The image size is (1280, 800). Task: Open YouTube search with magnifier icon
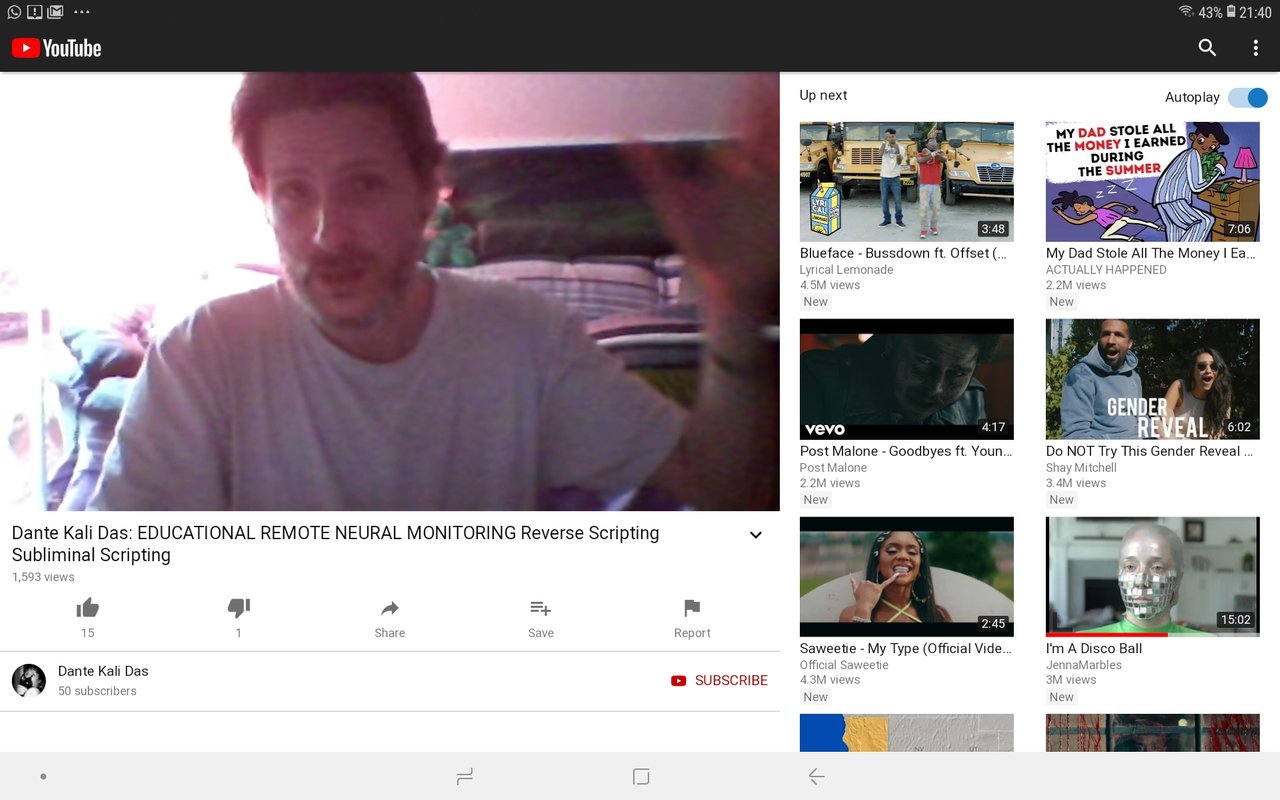pos(1207,48)
